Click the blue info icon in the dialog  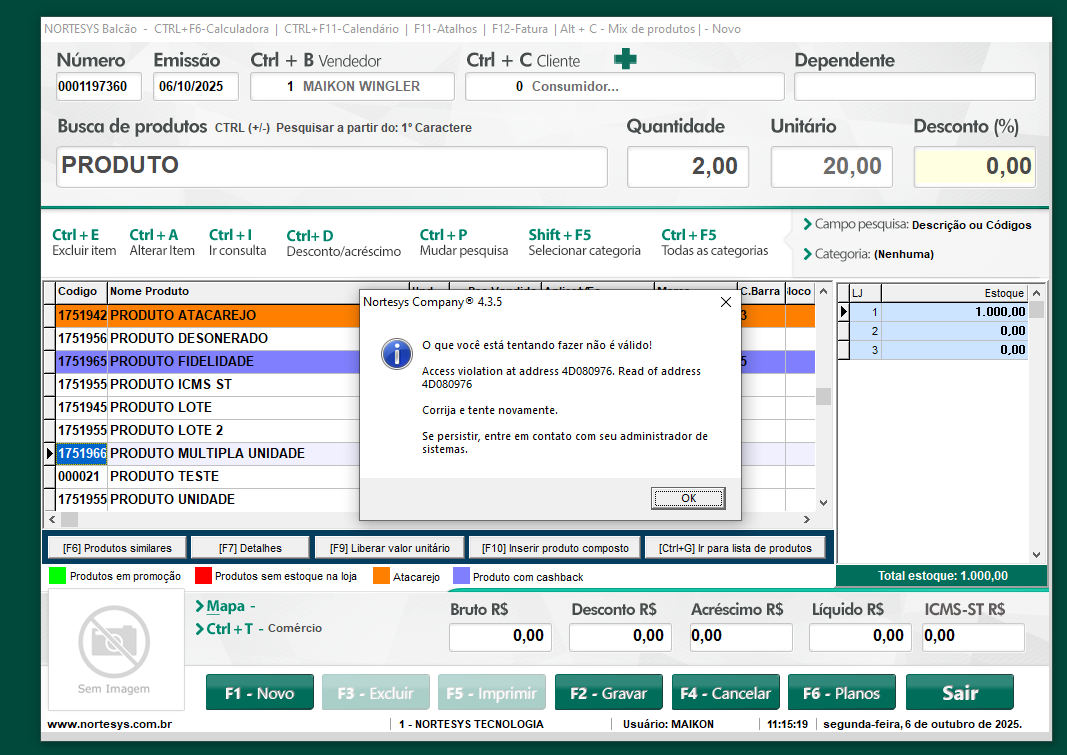coord(398,352)
